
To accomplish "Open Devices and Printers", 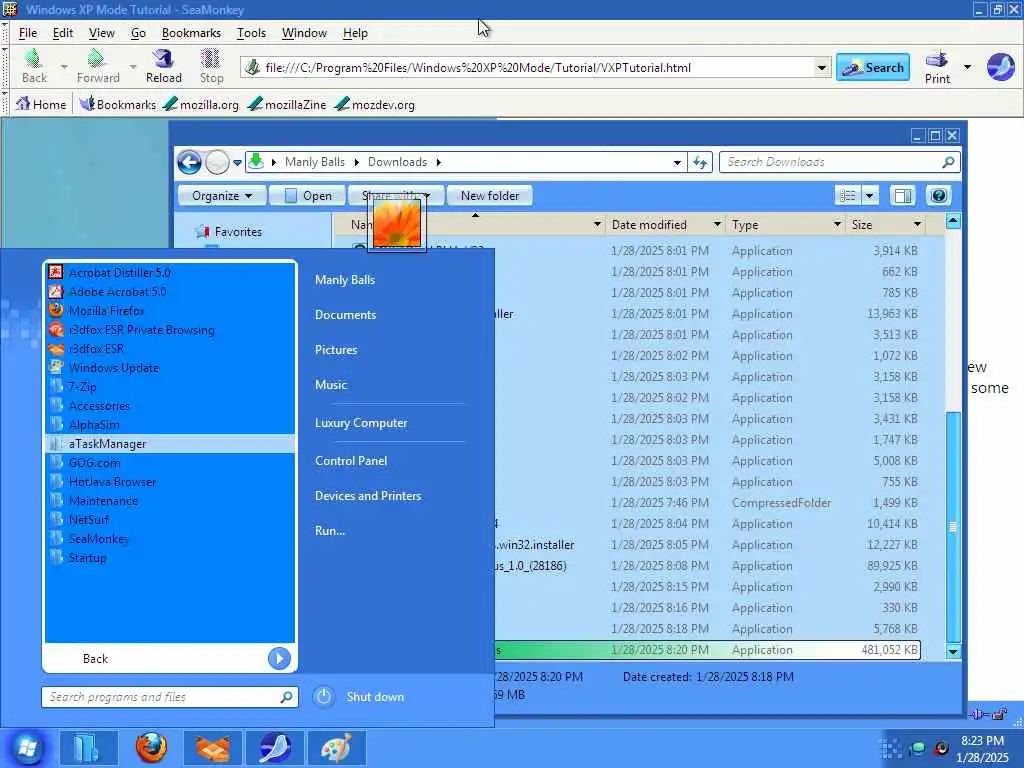I will pos(368,496).
